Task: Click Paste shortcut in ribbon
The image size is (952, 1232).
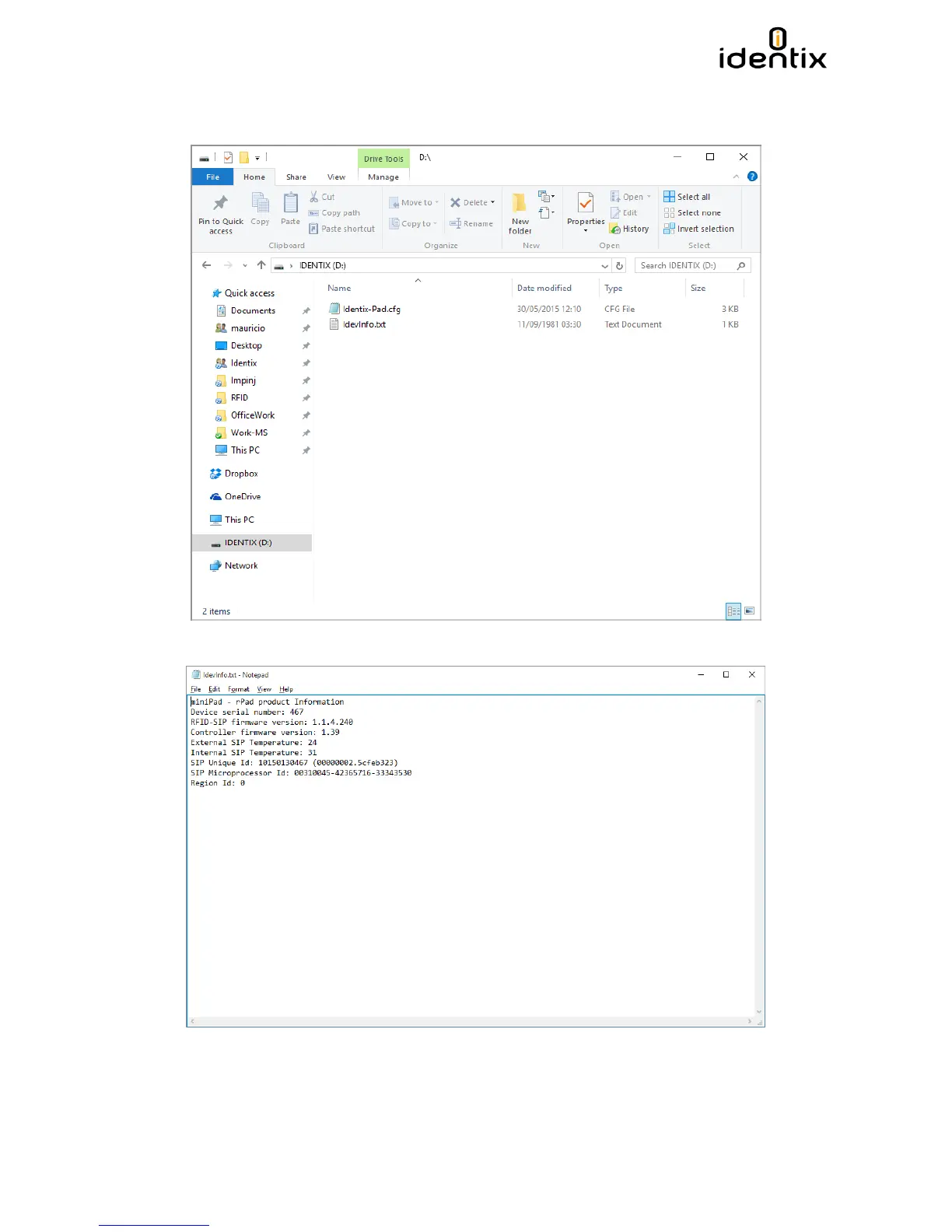Action: (x=342, y=229)
